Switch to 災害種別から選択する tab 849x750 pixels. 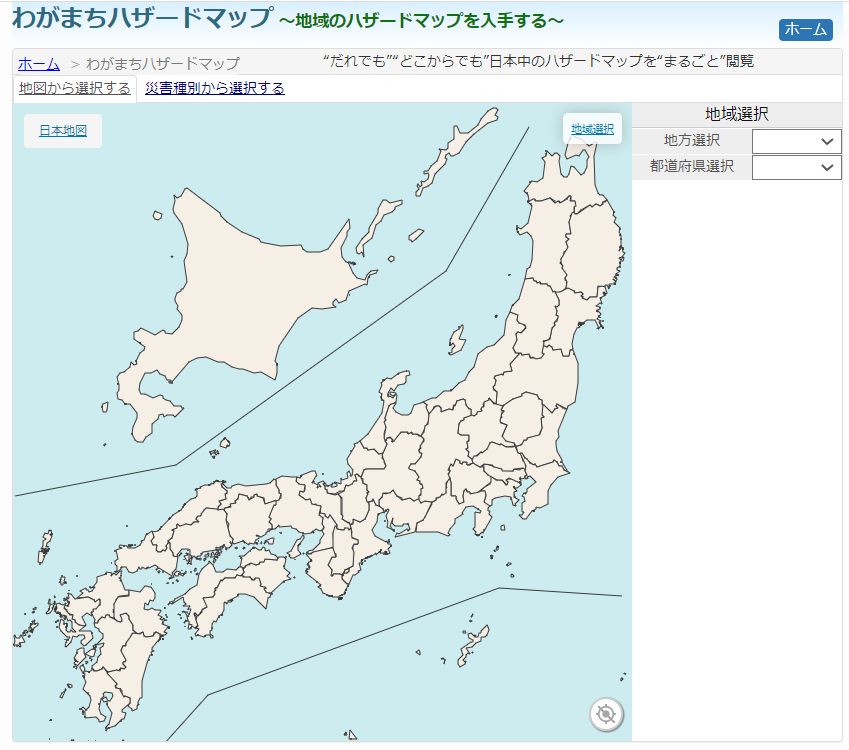tap(214, 88)
